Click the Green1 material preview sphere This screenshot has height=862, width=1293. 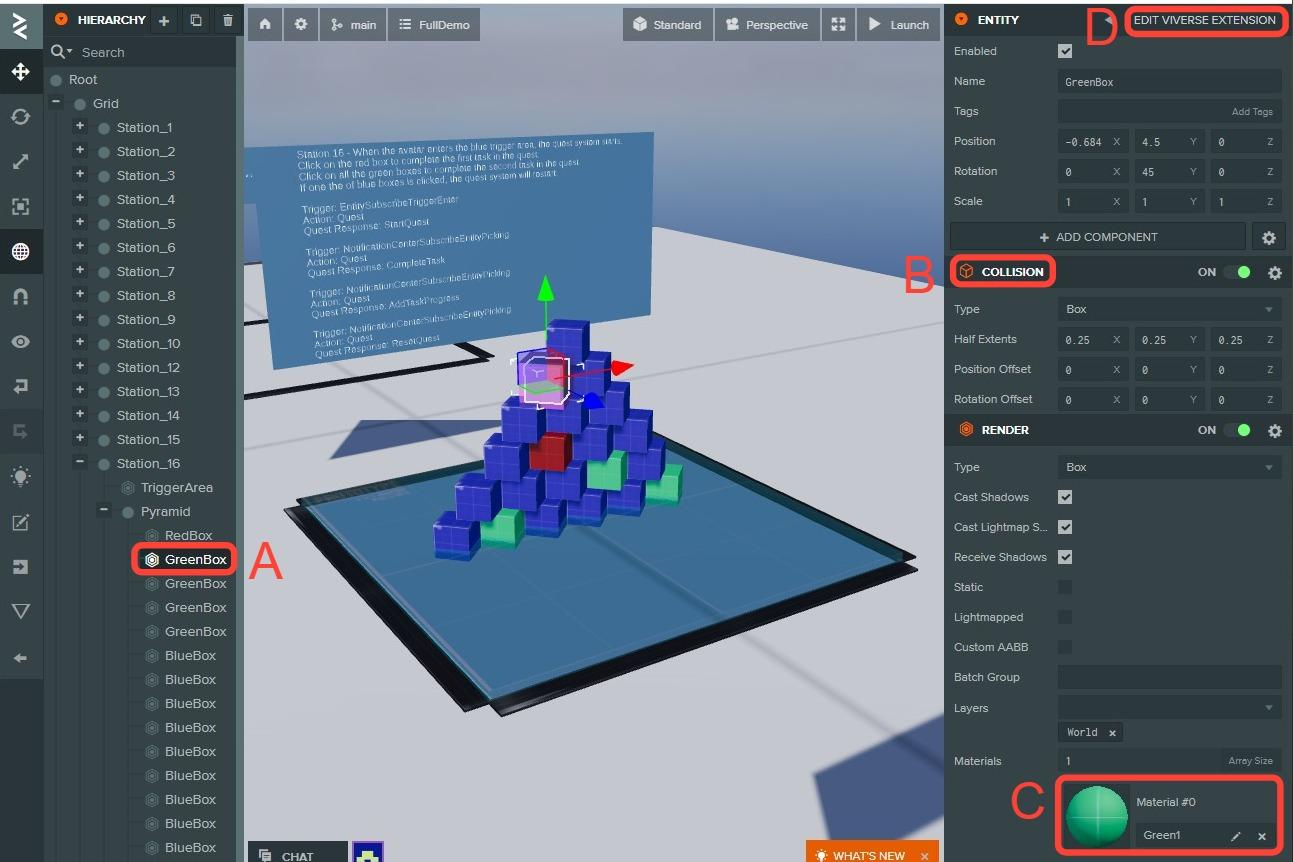pos(1096,816)
